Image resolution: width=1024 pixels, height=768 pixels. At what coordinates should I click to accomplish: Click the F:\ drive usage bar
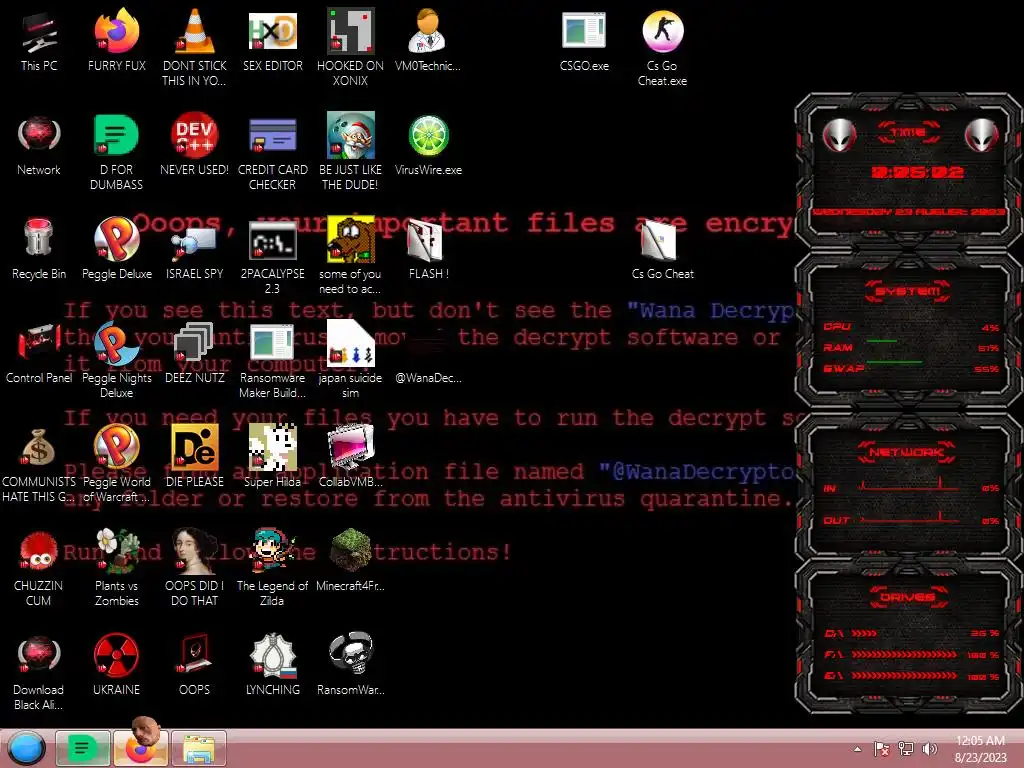click(x=912, y=654)
